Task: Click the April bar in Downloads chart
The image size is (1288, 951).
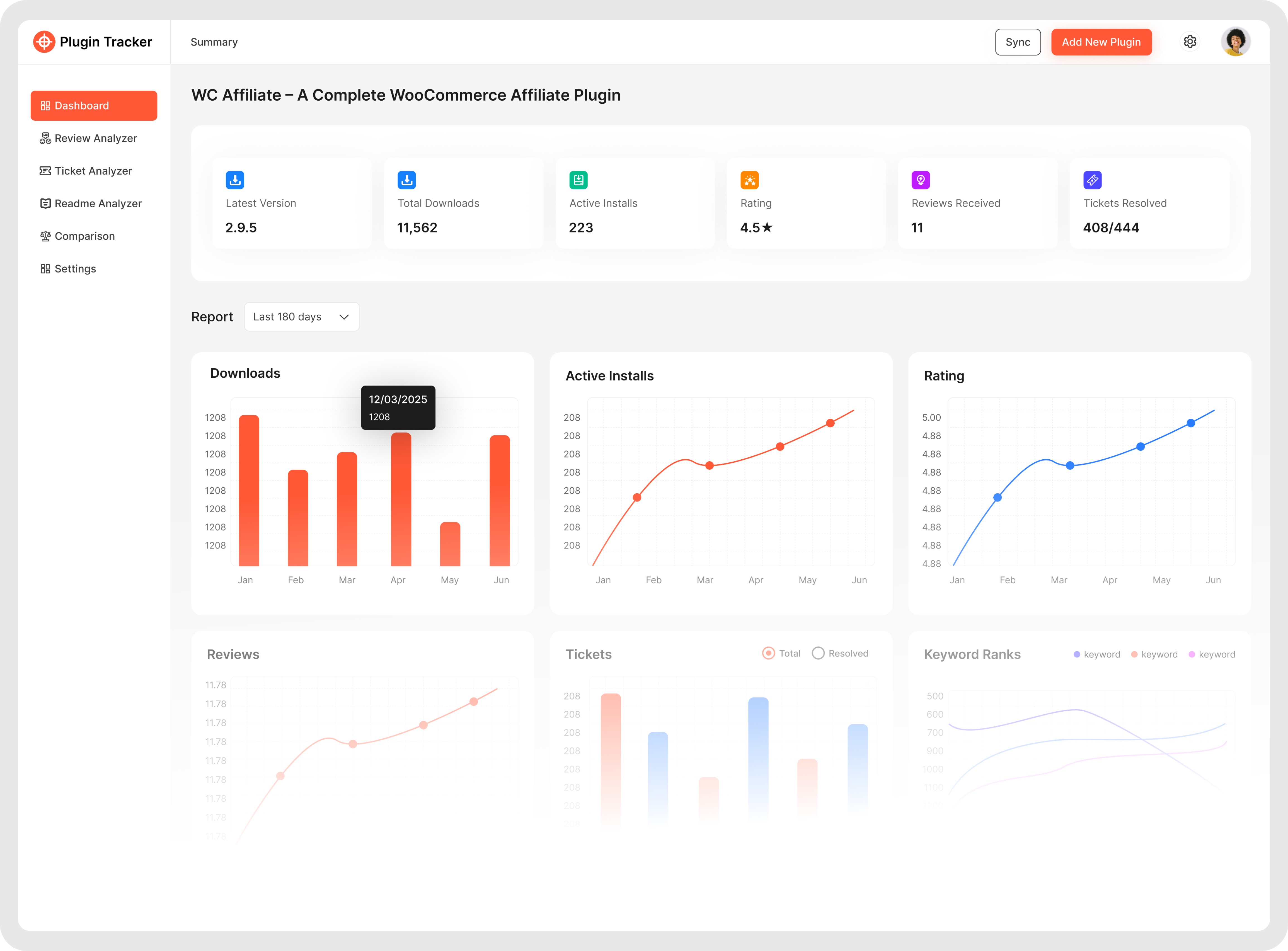Action: pos(401,500)
